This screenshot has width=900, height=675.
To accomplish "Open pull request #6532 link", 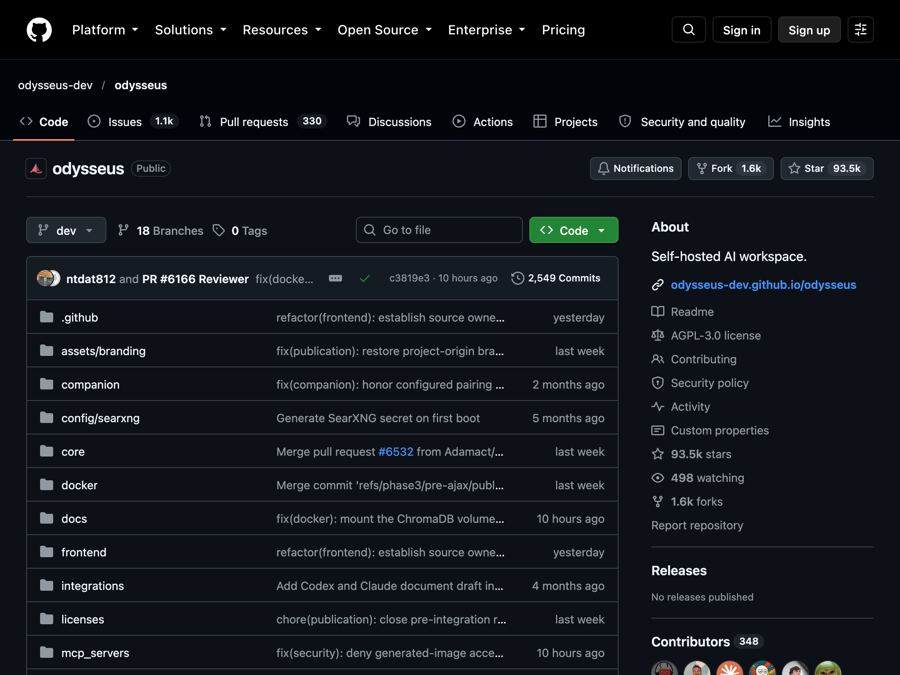I will [x=396, y=451].
